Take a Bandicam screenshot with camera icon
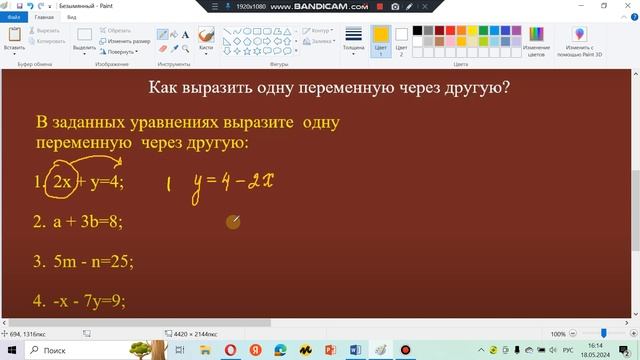This screenshot has height=360, width=640. [395, 7]
